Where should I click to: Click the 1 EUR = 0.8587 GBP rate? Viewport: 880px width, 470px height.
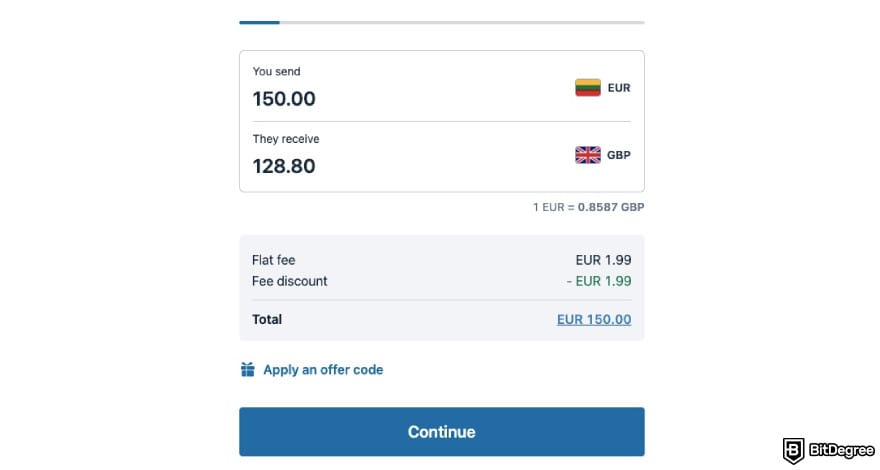click(x=588, y=207)
